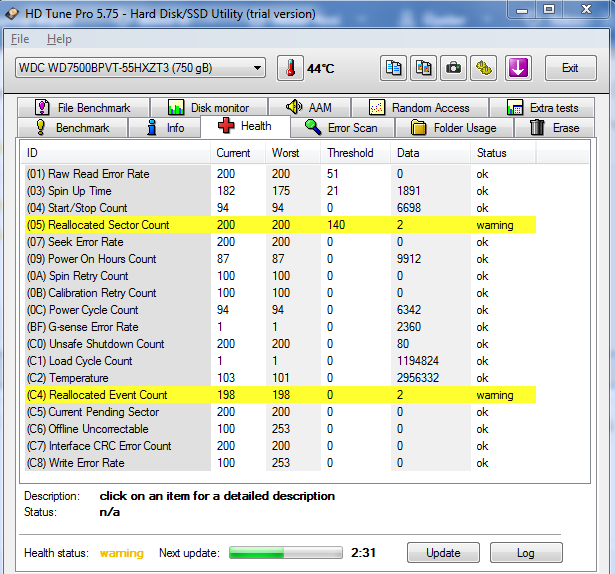Select the Start/Stop Count row
The height and width of the screenshot is (574, 615).
[x=280, y=208]
